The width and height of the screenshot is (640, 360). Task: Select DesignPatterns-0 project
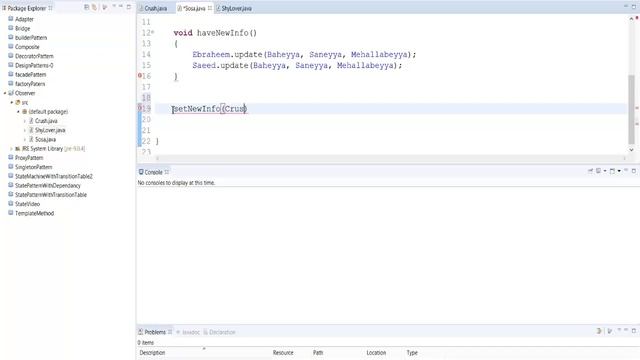click(34, 65)
